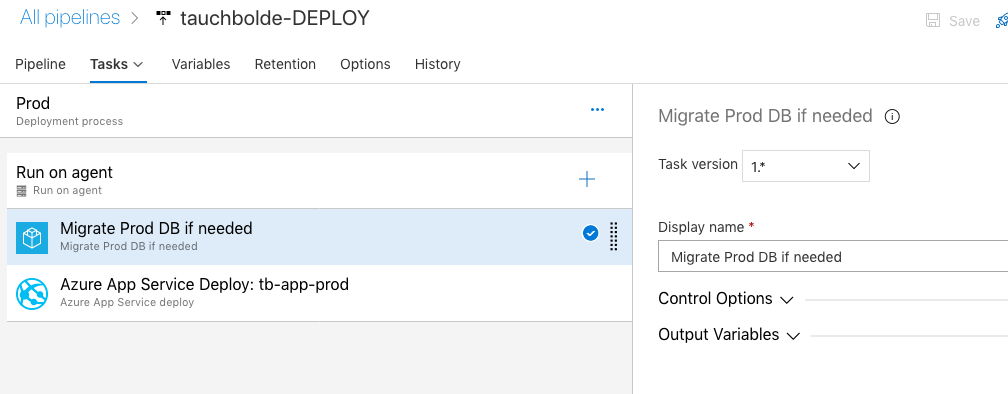This screenshot has height=394, width=1008.
Task: Open the Prod stage ellipsis menu
Action: (597, 110)
